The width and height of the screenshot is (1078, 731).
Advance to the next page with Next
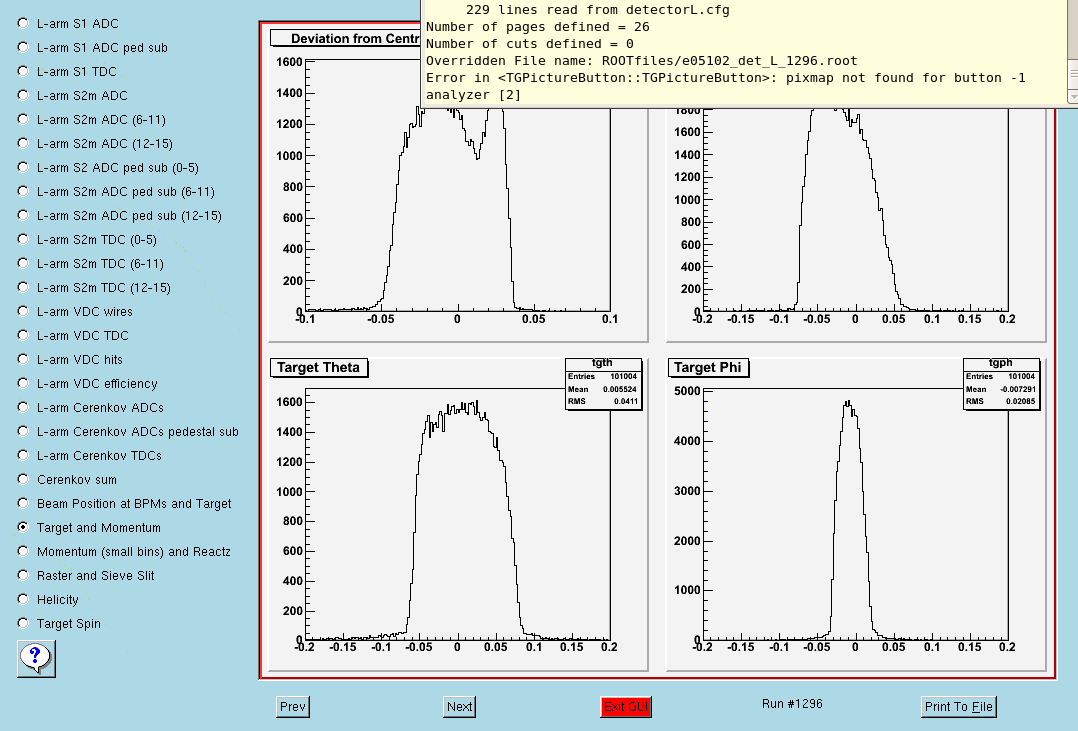pyautogui.click(x=459, y=707)
